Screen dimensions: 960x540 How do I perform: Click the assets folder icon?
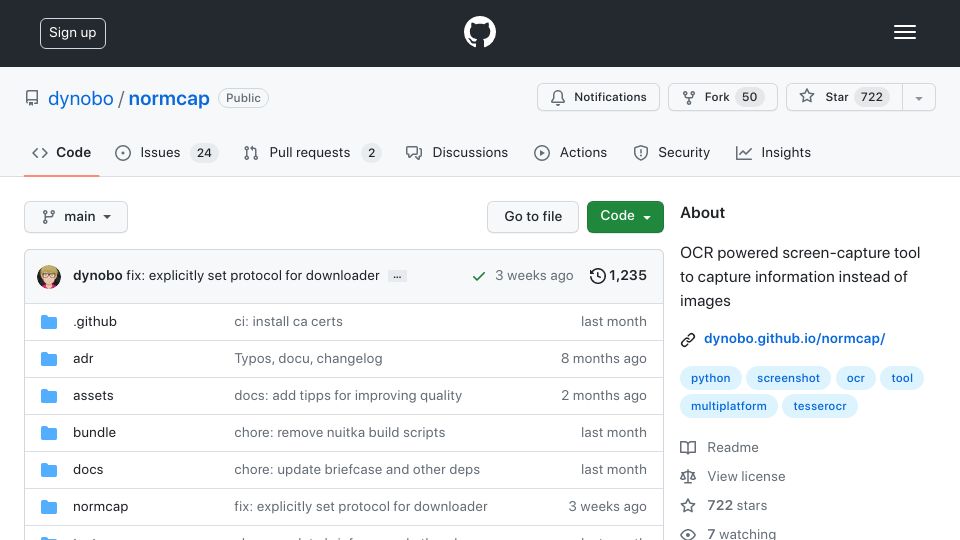tap(49, 396)
